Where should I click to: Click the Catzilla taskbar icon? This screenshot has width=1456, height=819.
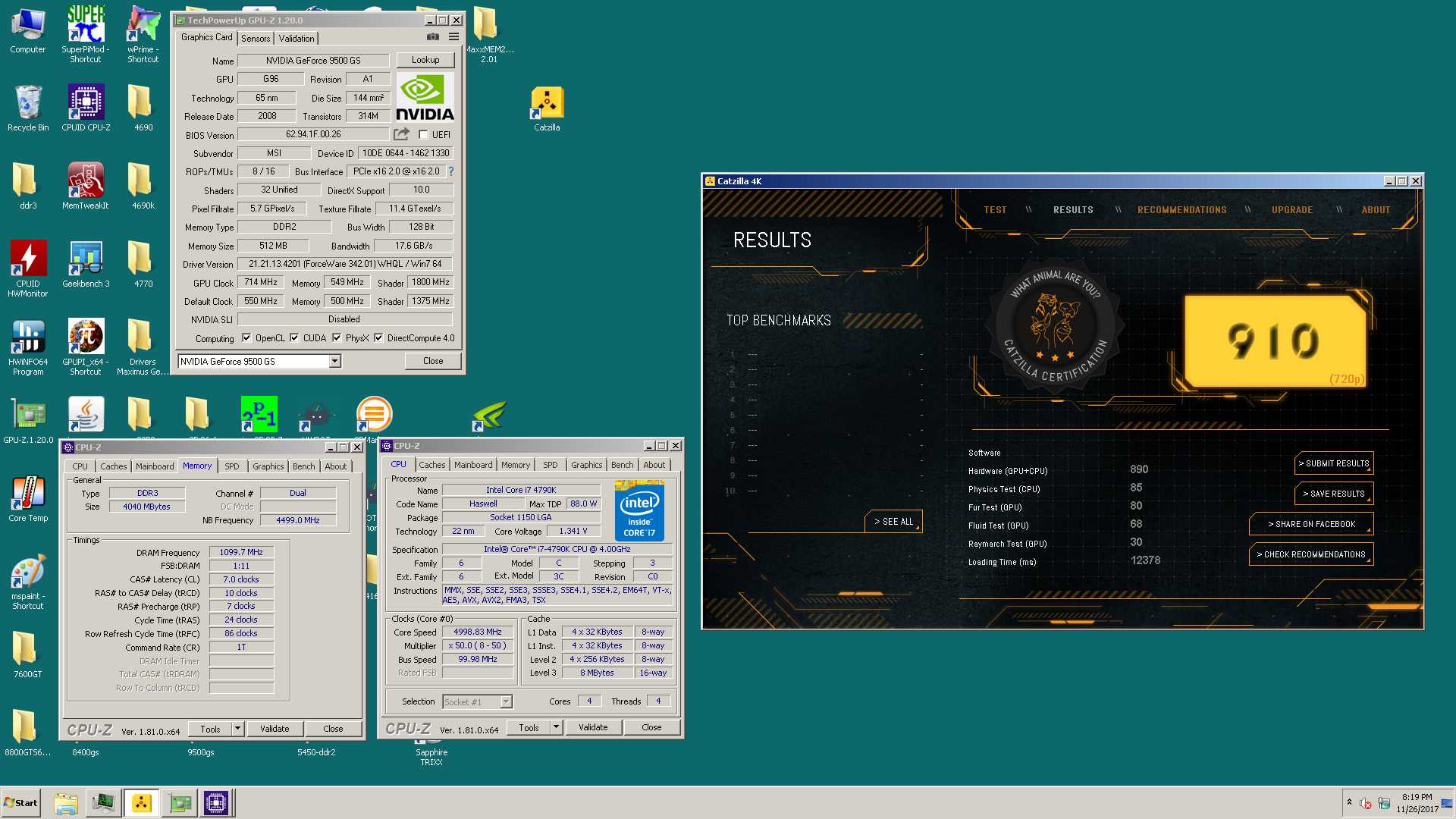click(x=142, y=803)
